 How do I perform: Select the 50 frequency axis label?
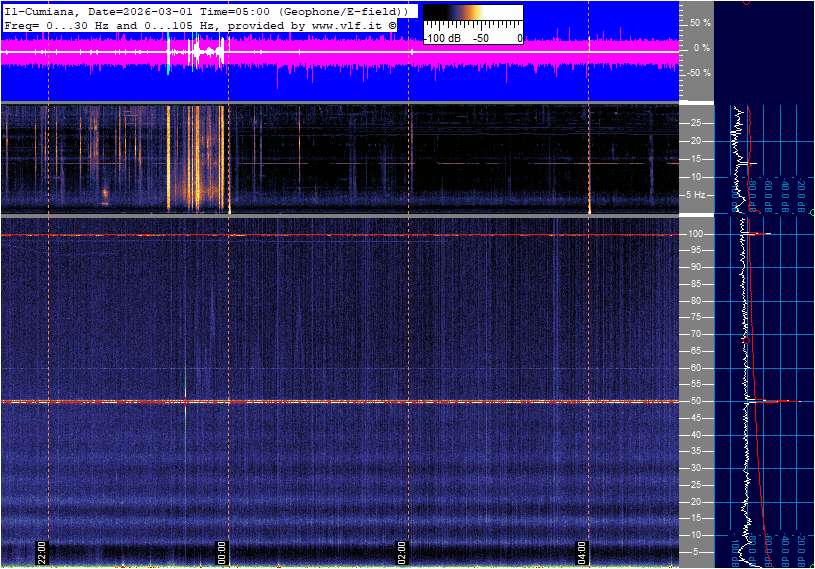(x=695, y=401)
